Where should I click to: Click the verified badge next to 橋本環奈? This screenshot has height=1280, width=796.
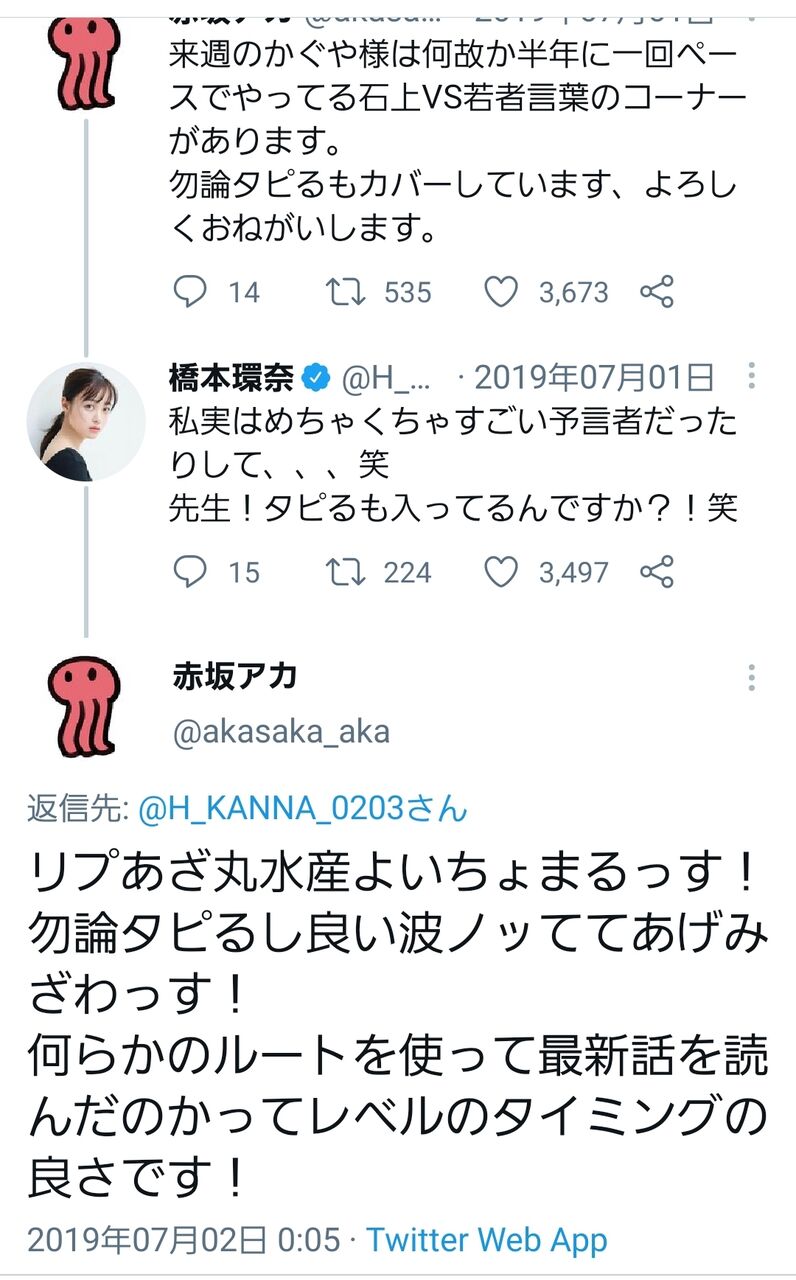coord(314,374)
